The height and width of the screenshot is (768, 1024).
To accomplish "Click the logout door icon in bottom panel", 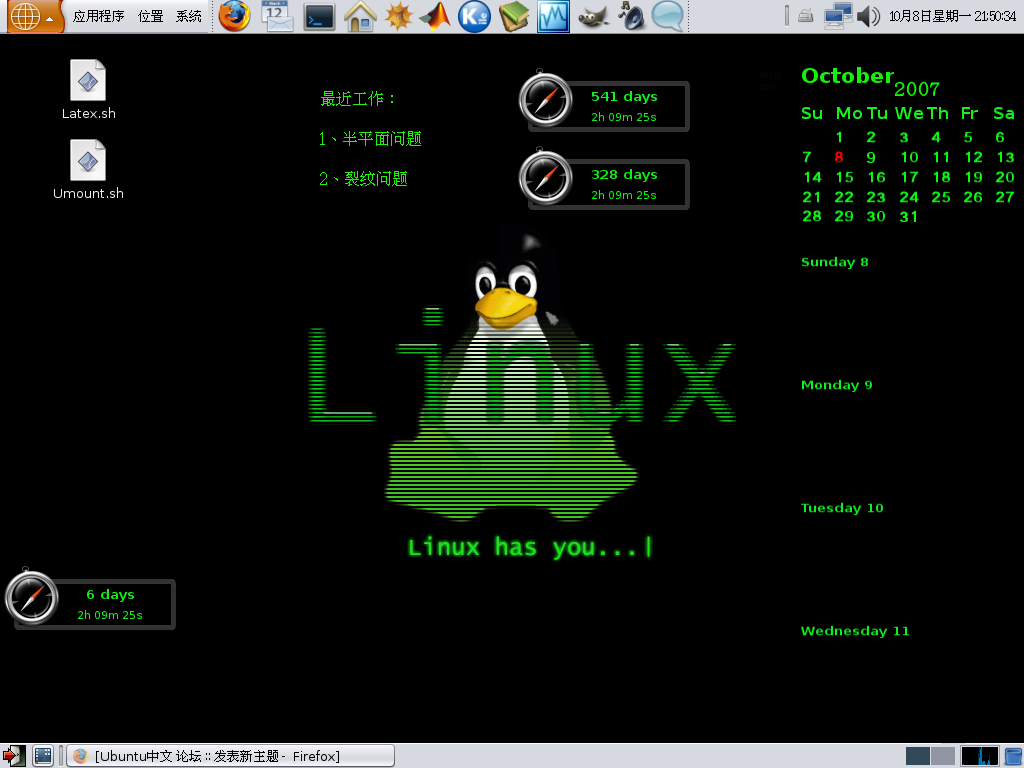I will point(12,756).
